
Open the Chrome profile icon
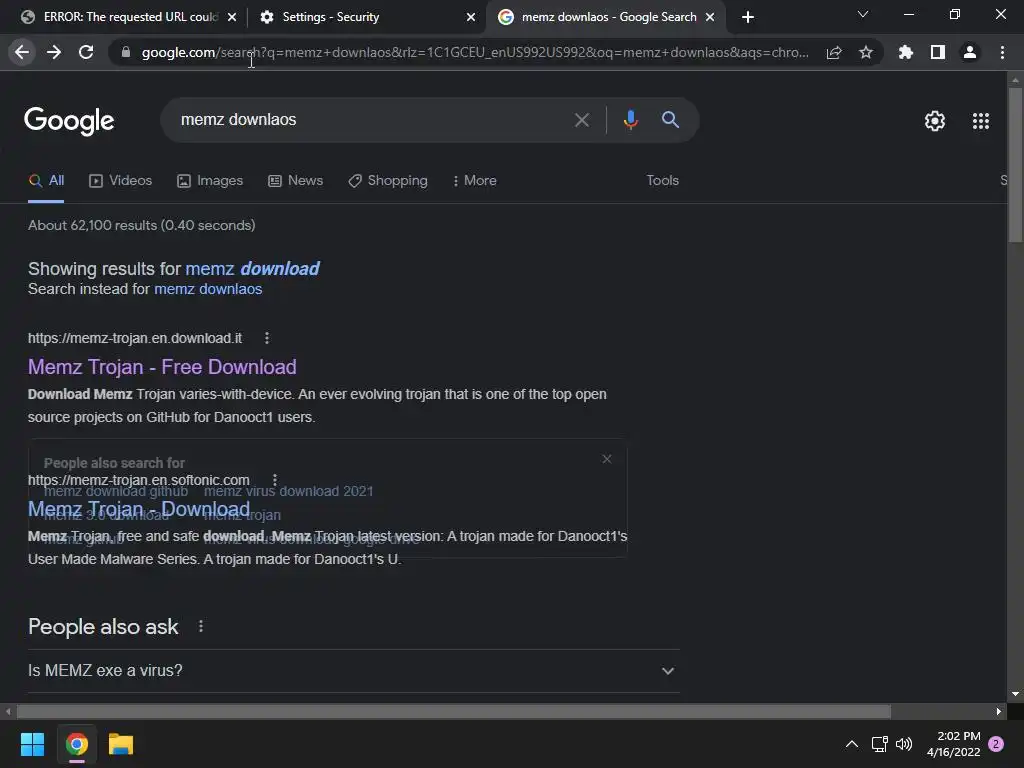click(970, 52)
